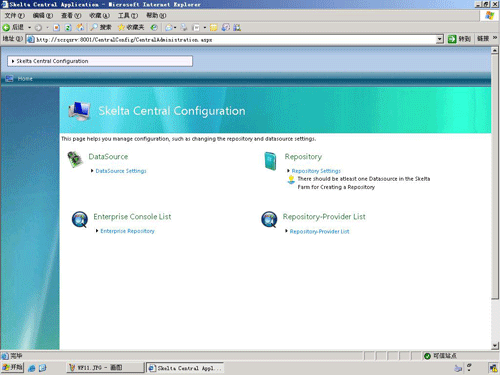Viewport: 500px width, 375px height.
Task: Click the Home navigation item
Action: pos(25,79)
